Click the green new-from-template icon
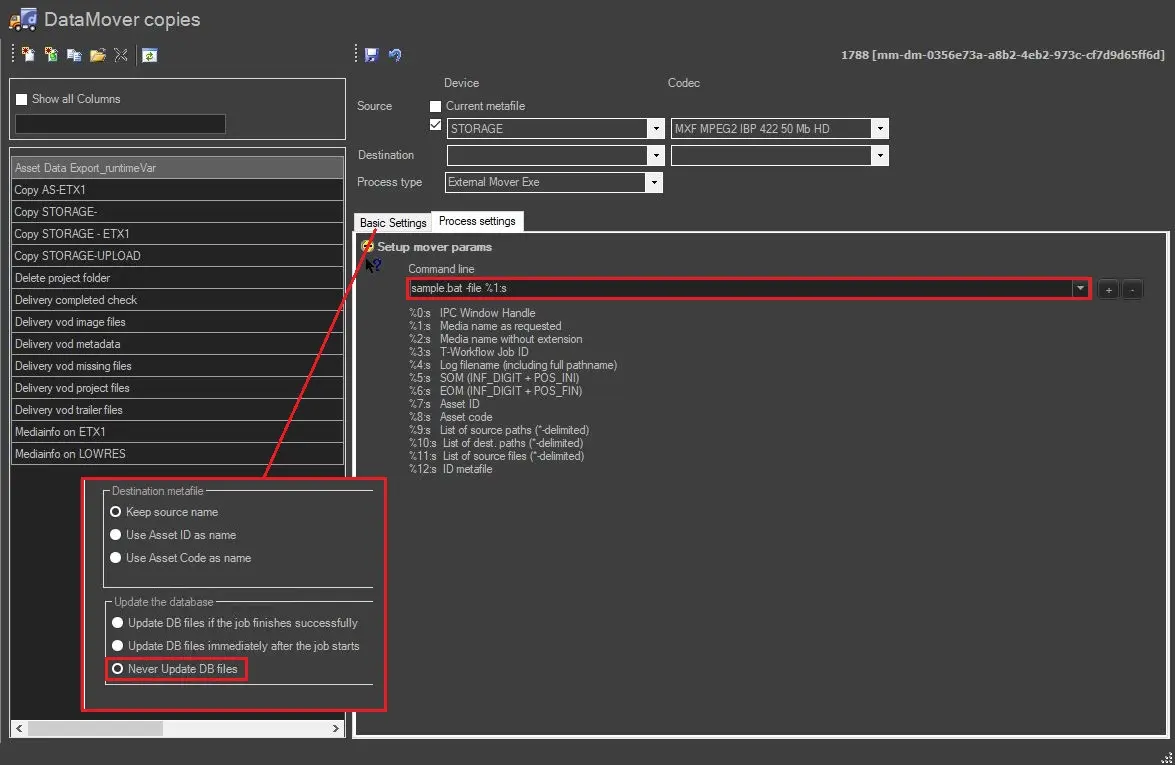This screenshot has width=1175, height=765. click(51, 55)
